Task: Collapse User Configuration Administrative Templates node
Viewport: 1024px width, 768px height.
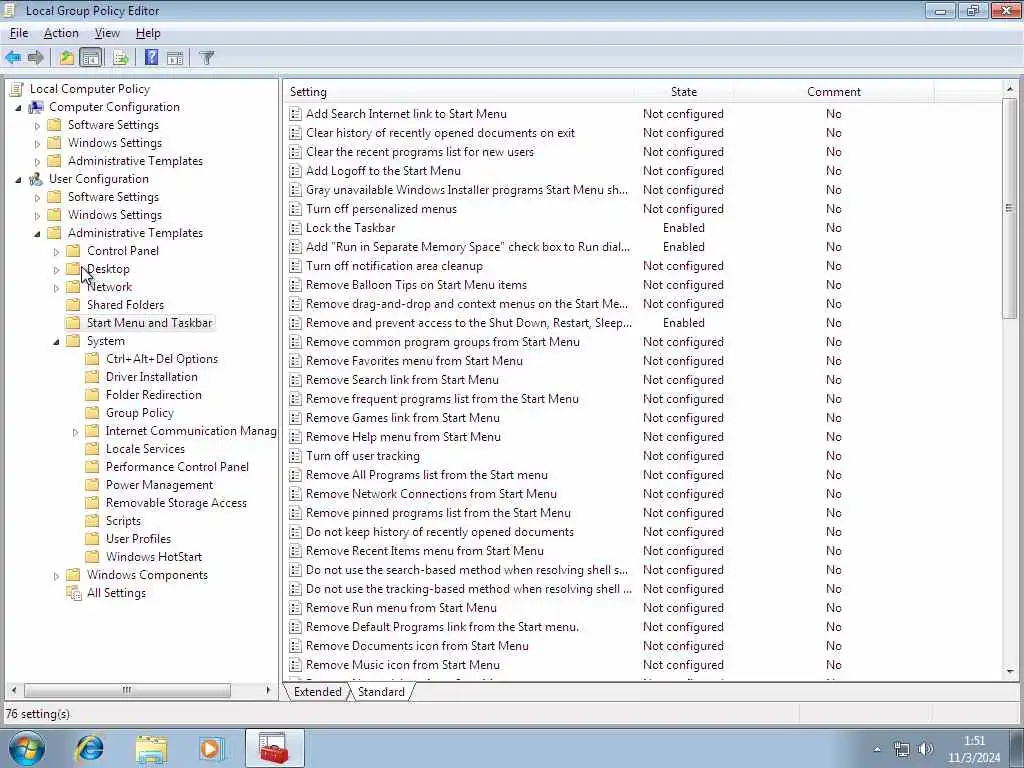Action: pyautogui.click(x=37, y=234)
